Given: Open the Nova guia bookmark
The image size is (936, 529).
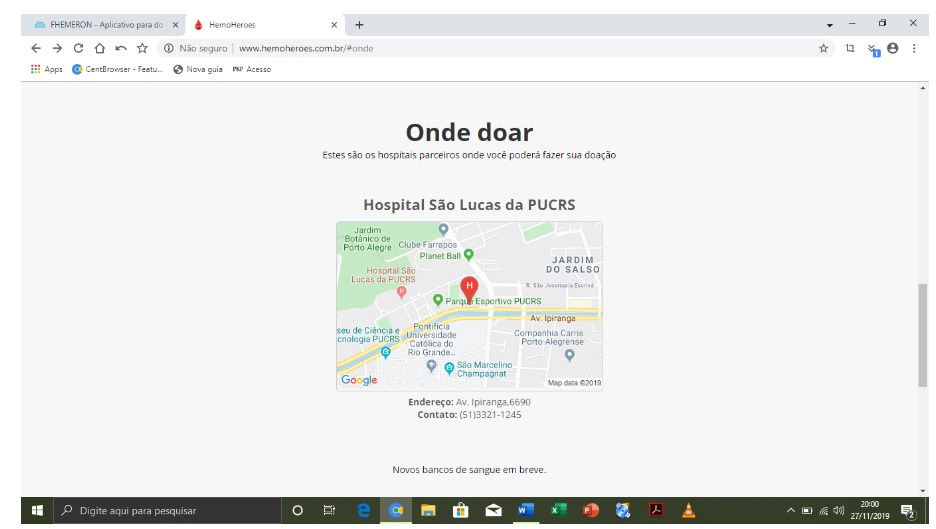Looking at the screenshot, I should click(x=198, y=69).
